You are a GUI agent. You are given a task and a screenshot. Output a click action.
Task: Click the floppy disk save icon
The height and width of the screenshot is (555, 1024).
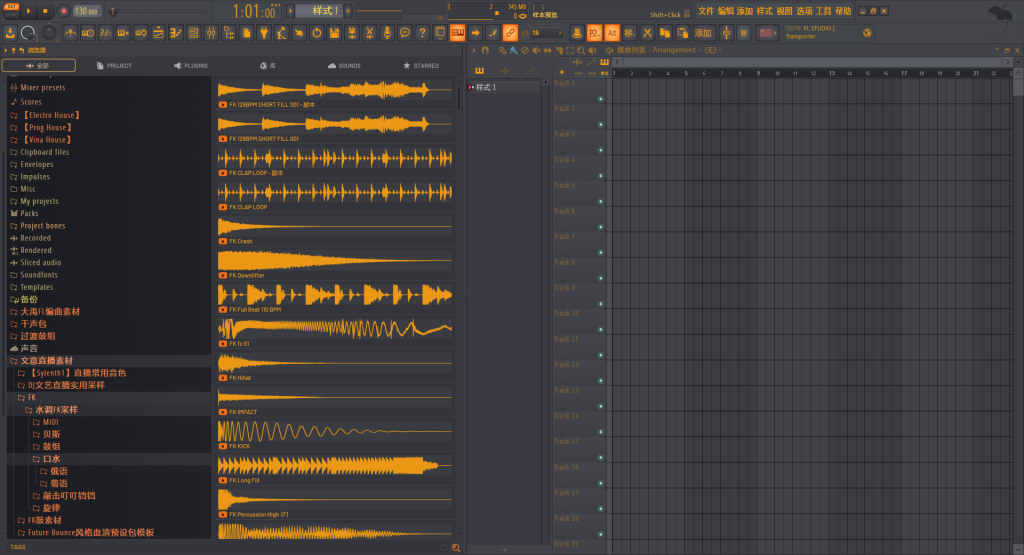tap(334, 33)
